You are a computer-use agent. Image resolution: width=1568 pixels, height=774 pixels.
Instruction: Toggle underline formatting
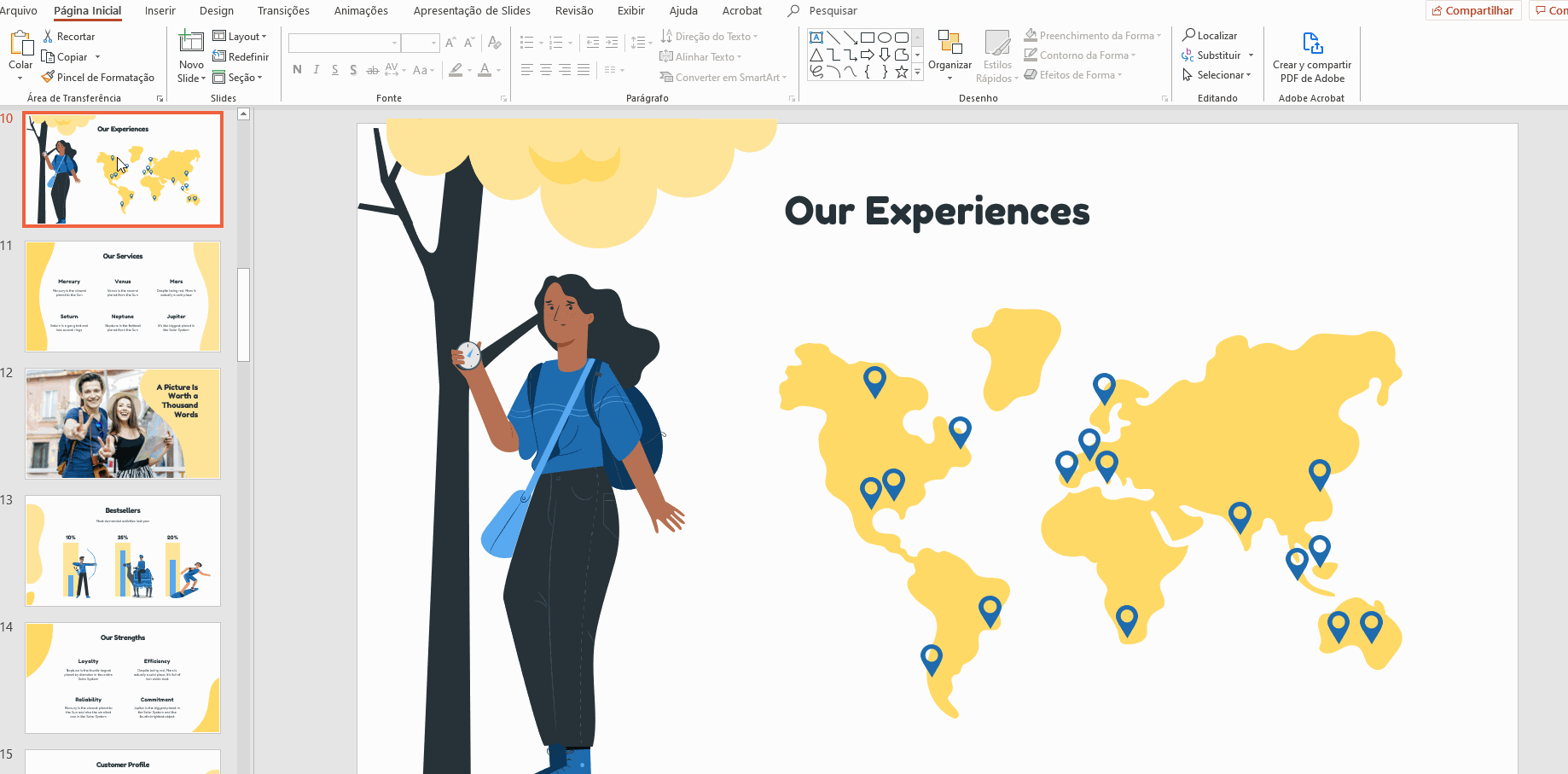(334, 70)
